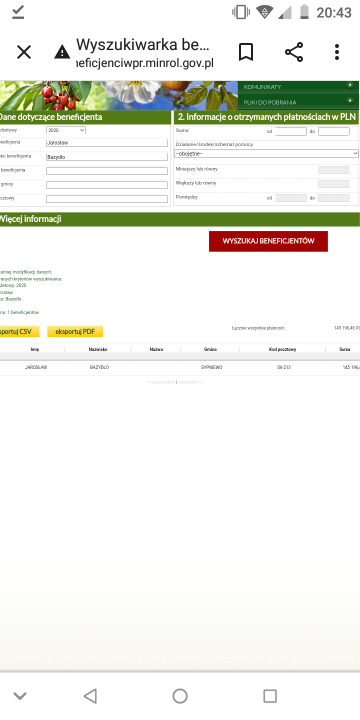Go to the poprzednia page link
Screen dimensions: 360x720
[x=161, y=382]
